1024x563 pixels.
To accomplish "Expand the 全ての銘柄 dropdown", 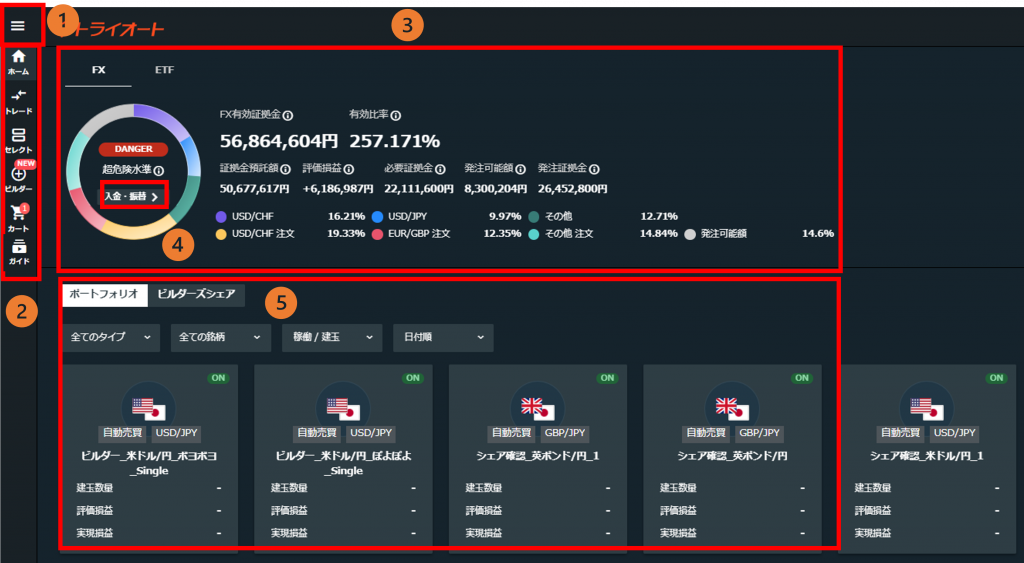I will [x=221, y=338].
